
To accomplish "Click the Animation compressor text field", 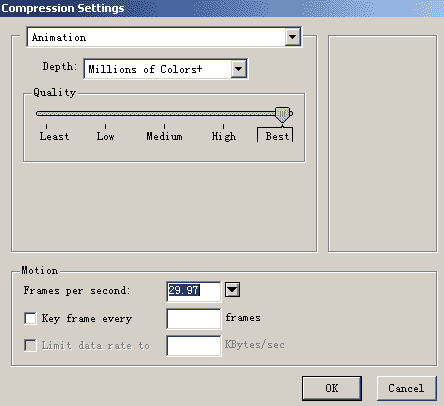I will (x=156, y=37).
